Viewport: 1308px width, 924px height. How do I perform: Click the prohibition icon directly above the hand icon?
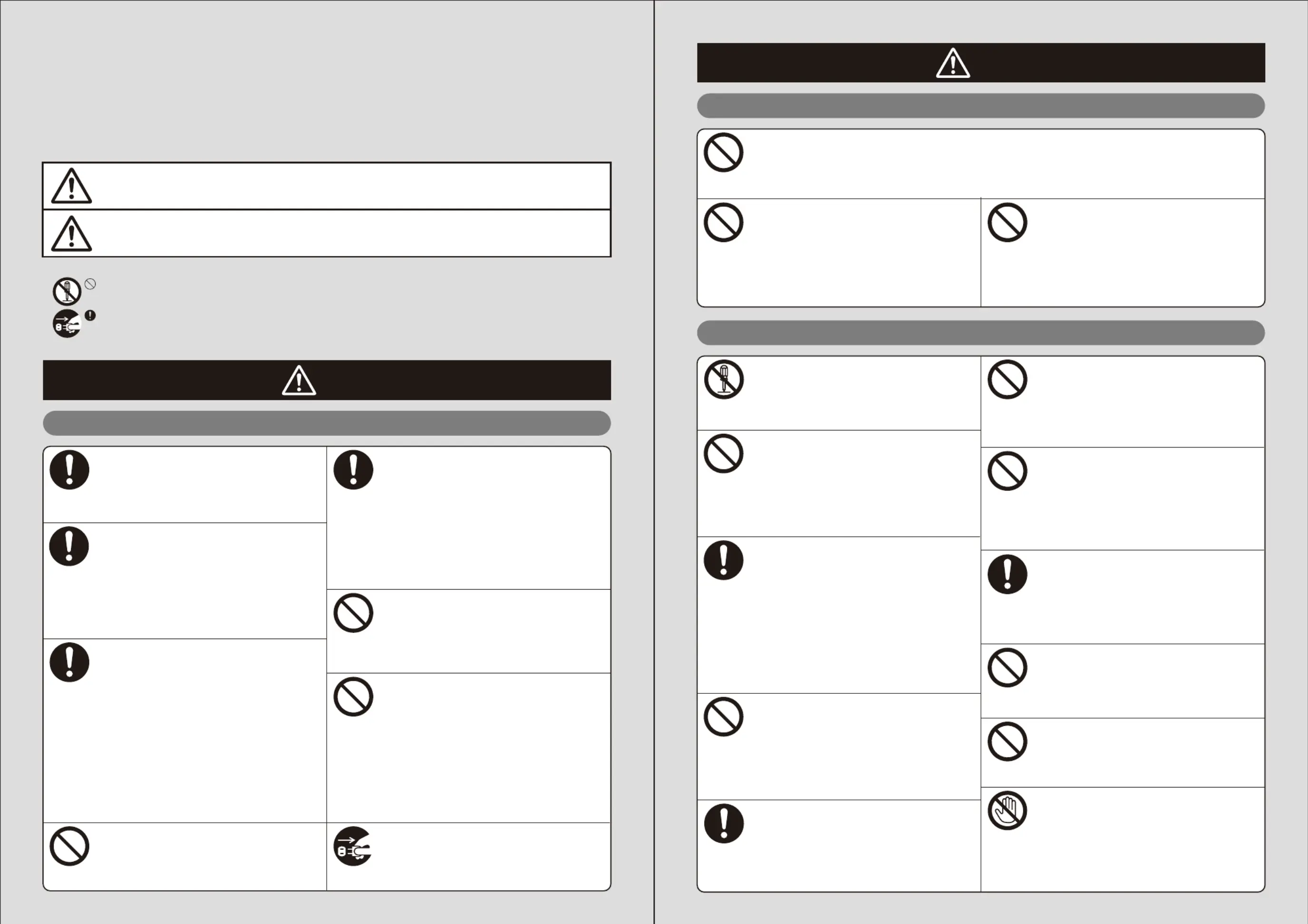coord(1007,742)
